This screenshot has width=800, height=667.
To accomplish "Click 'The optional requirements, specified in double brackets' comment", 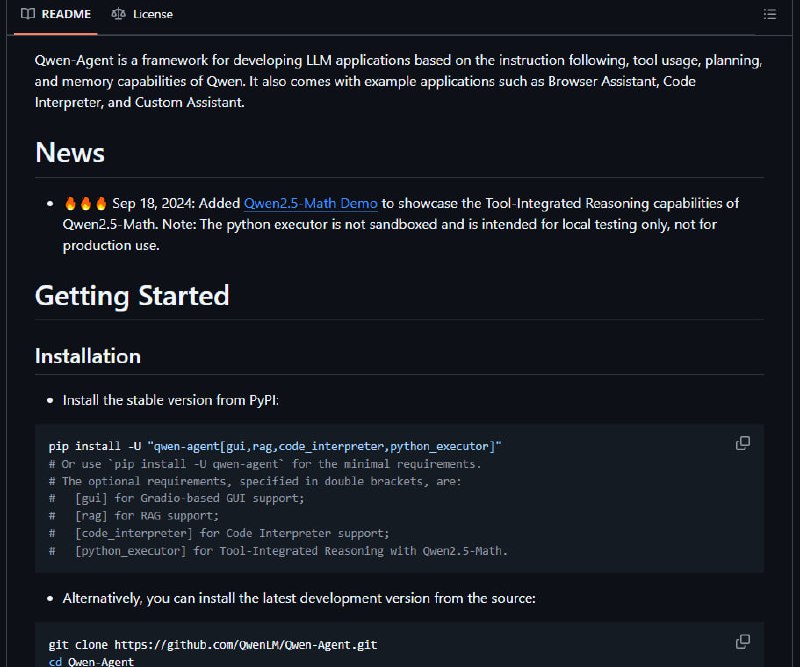I will click(x=255, y=481).
